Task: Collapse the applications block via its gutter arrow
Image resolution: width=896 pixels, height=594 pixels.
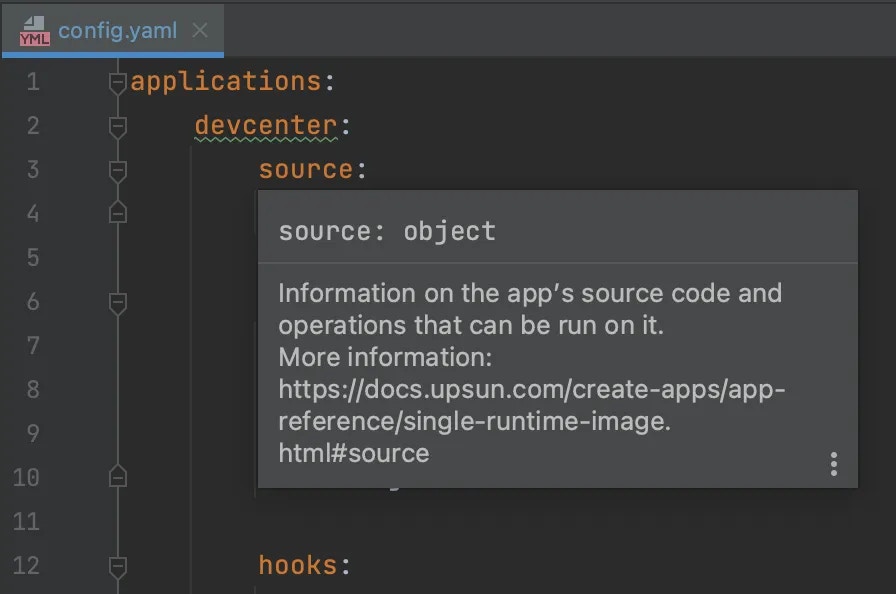Action: [x=117, y=81]
